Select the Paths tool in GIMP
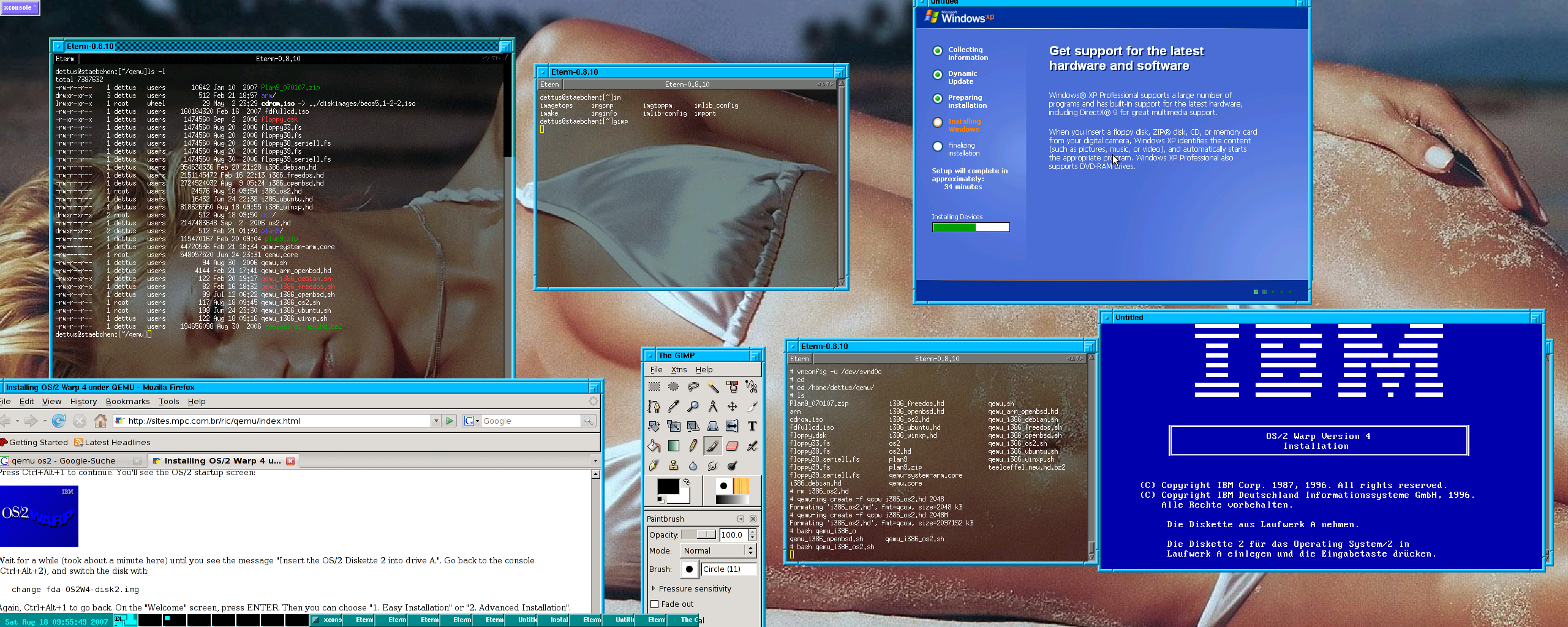The height and width of the screenshot is (627, 1568). (654, 406)
